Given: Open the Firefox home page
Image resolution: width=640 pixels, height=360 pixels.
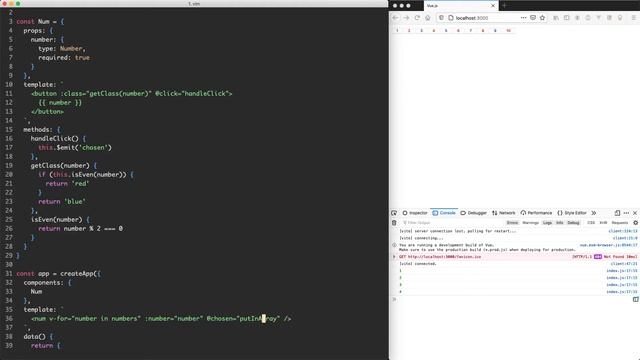Looking at the screenshot, I should [428, 18].
